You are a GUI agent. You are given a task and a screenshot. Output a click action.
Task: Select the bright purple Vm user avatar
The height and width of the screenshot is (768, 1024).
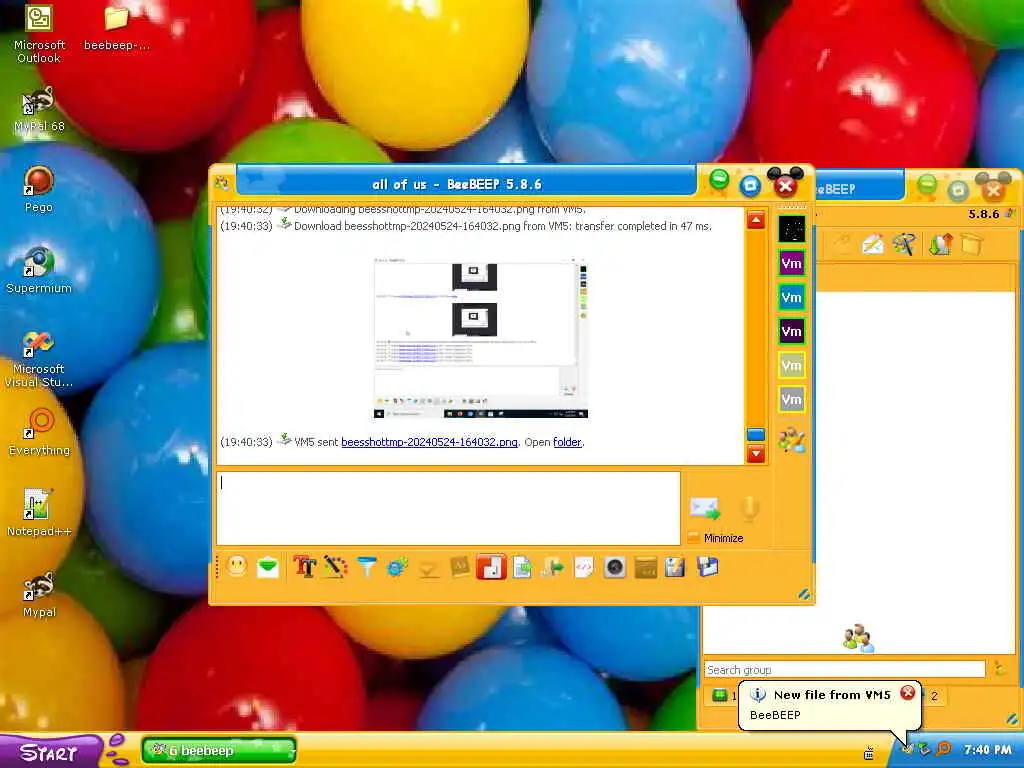point(792,264)
